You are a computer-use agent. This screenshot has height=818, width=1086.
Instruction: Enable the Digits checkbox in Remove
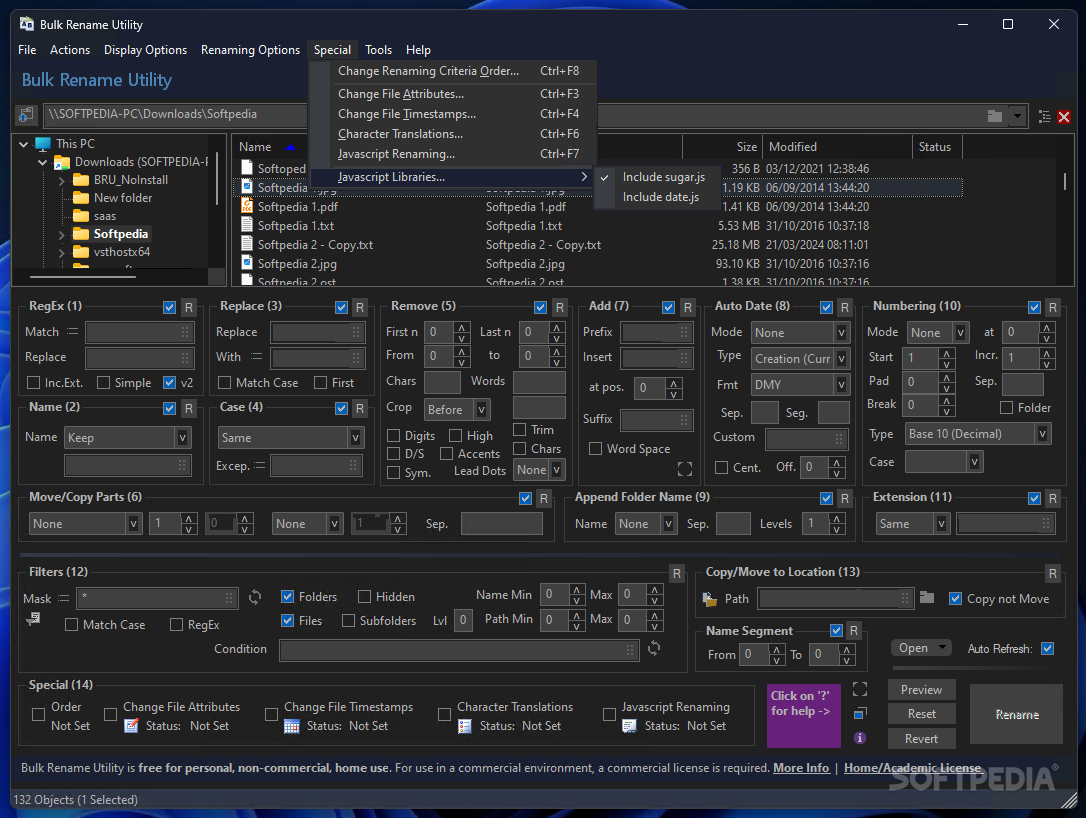393,436
